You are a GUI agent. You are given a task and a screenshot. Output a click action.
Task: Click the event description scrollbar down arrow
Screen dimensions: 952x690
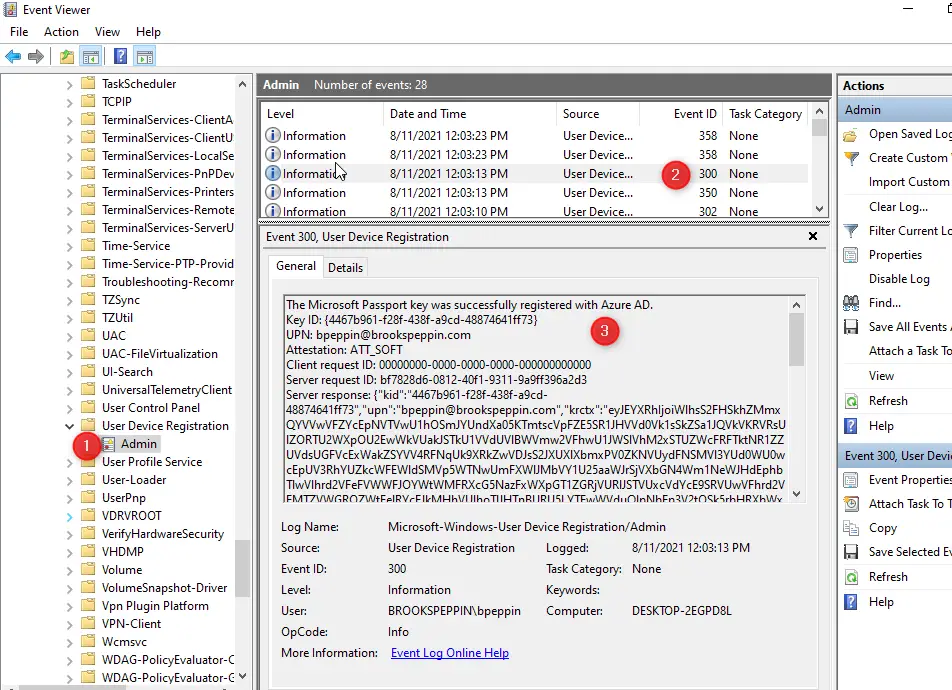coord(797,494)
